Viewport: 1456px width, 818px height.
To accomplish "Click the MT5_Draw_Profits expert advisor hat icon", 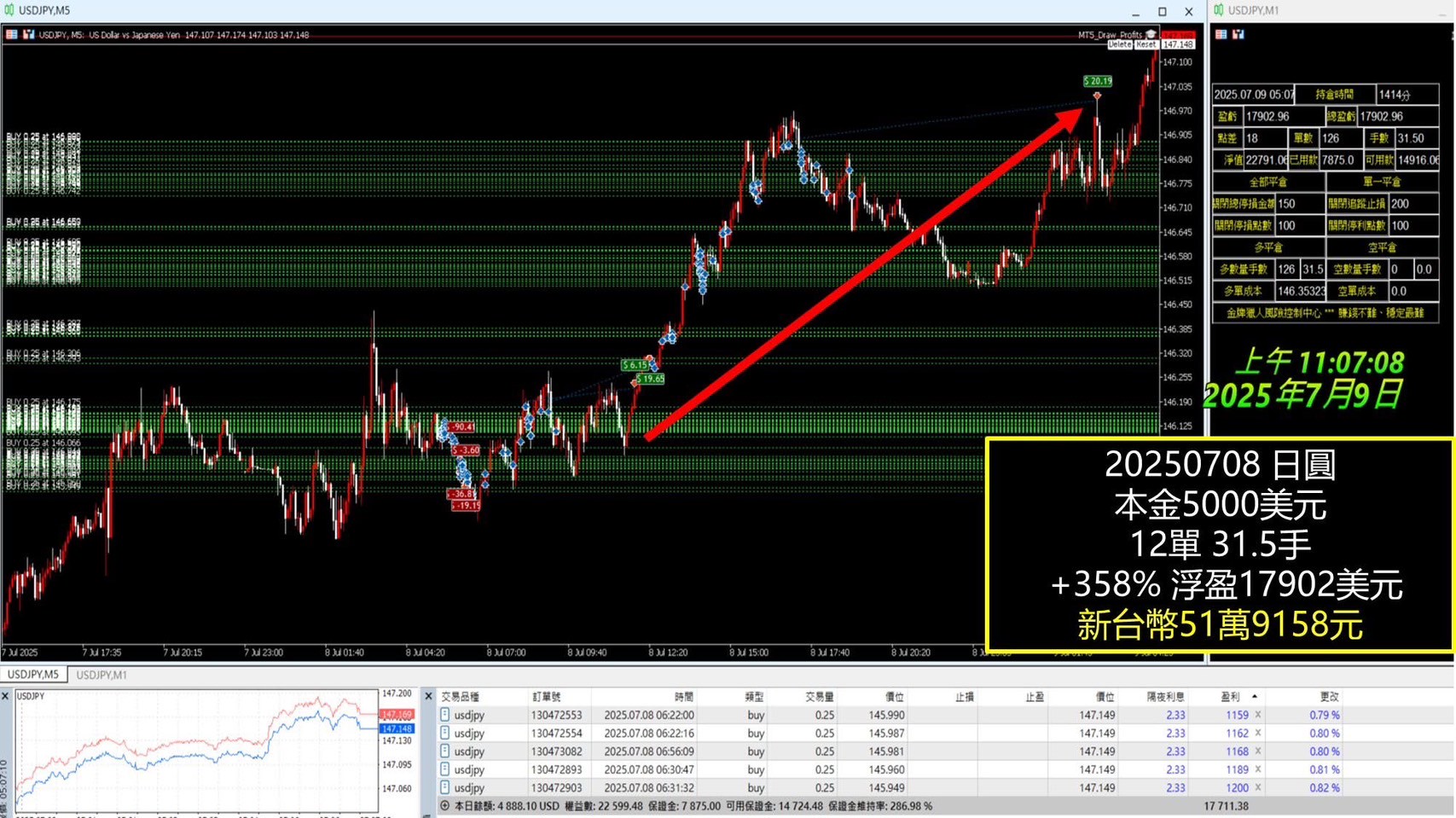I will pyautogui.click(x=1151, y=35).
